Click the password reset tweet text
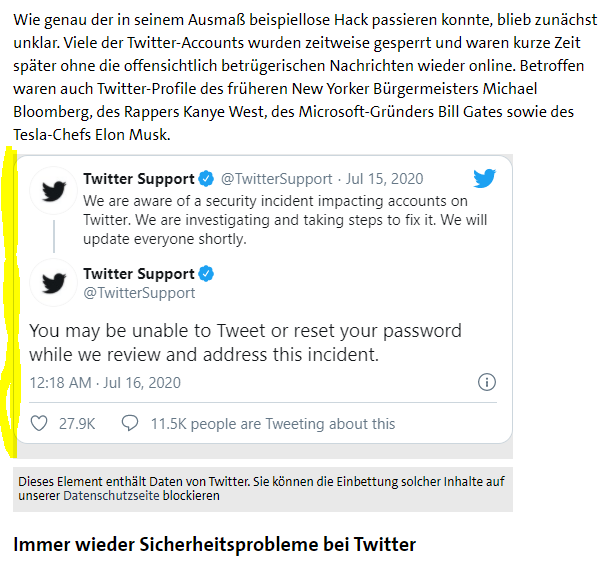This screenshot has width=608, height=564. pyautogui.click(x=245, y=343)
